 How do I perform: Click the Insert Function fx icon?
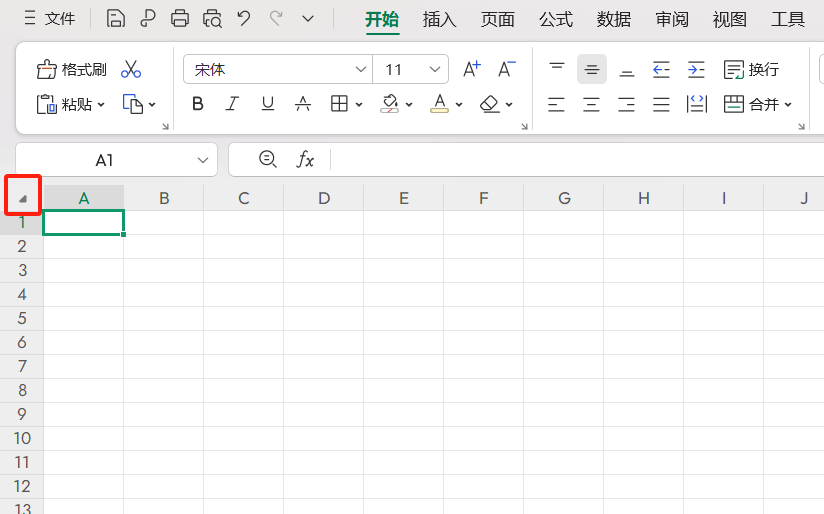tap(305, 159)
